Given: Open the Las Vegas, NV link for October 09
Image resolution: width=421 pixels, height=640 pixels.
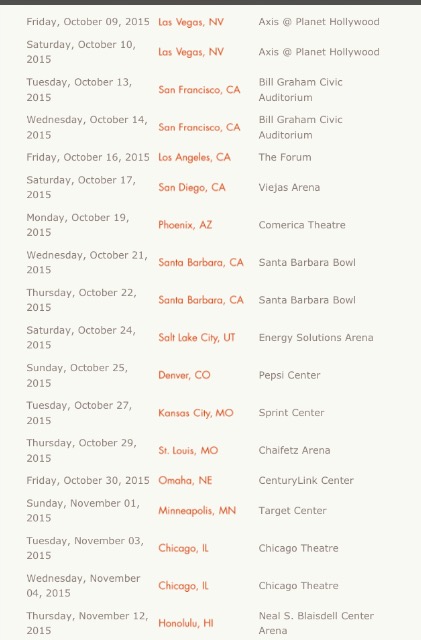Looking at the screenshot, I should coord(191,22).
